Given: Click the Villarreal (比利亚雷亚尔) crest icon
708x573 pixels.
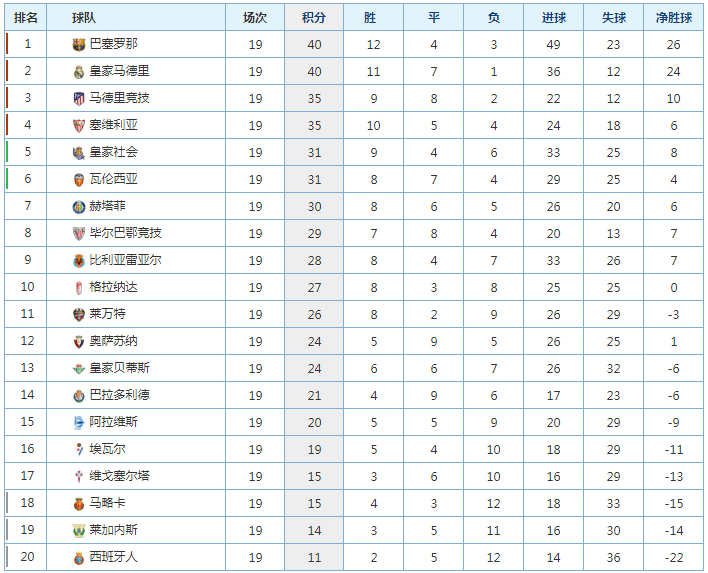Looking at the screenshot, I should point(79,261).
